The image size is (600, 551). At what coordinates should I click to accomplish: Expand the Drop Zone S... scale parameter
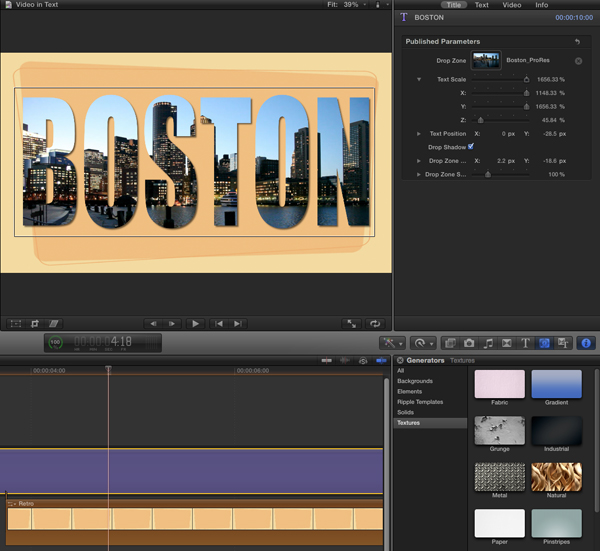point(419,174)
